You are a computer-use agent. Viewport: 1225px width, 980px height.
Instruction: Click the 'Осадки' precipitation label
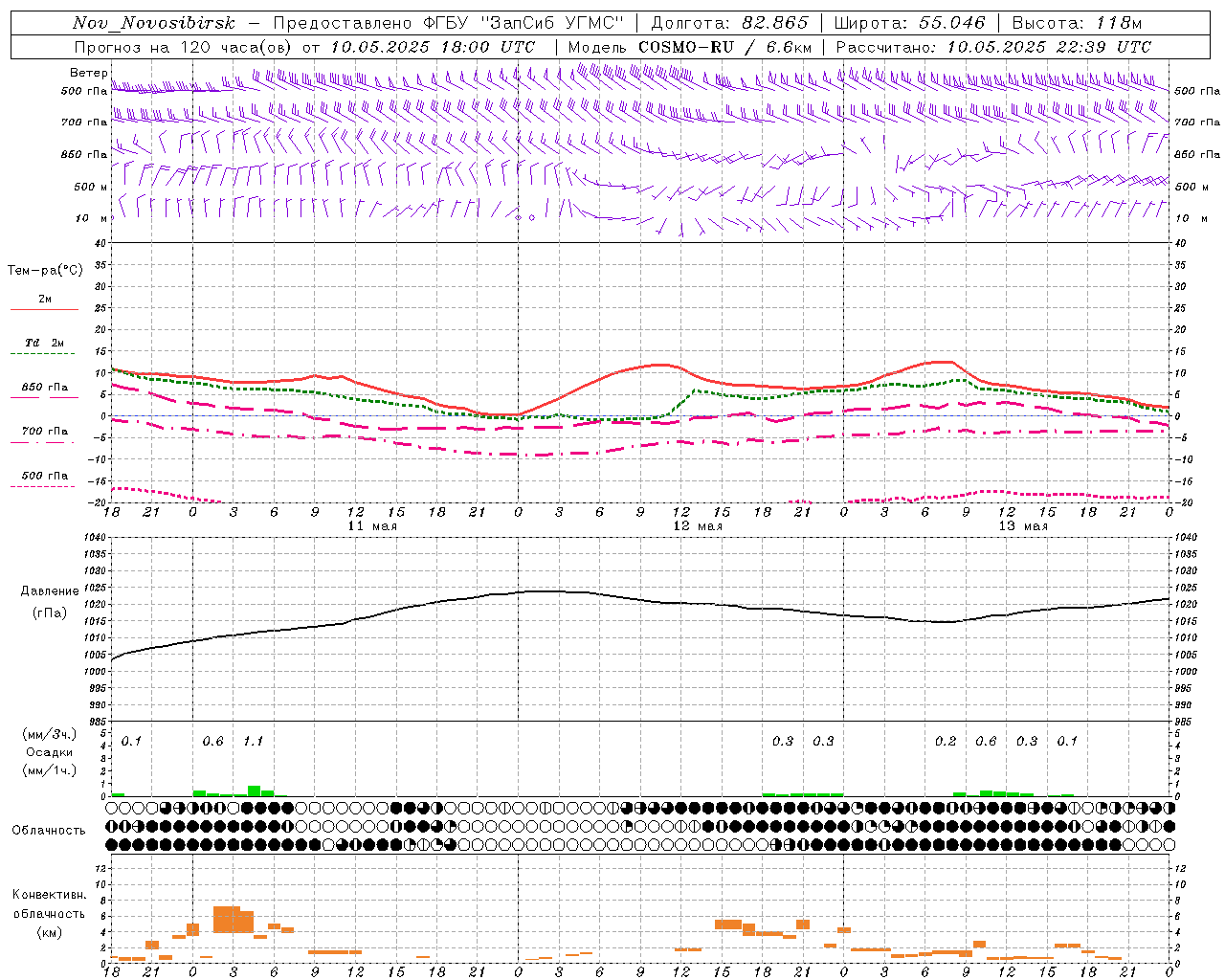[50, 752]
